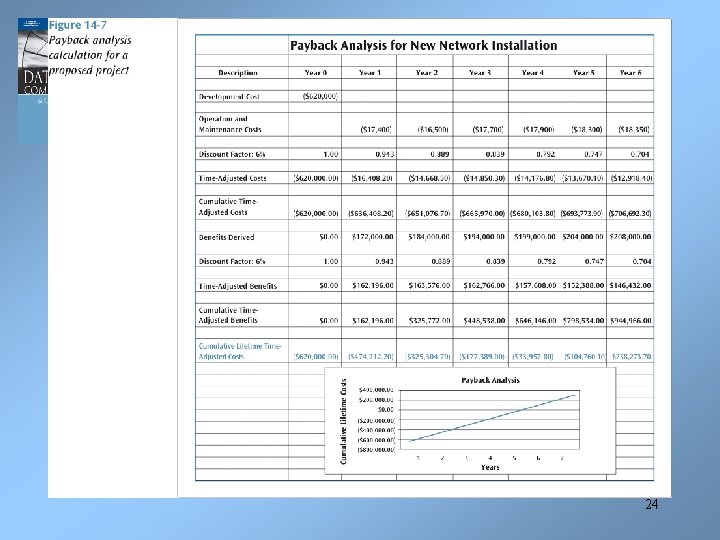The height and width of the screenshot is (540, 720).
Task: Click the 'Development Cost' row label
Action: [229, 97]
